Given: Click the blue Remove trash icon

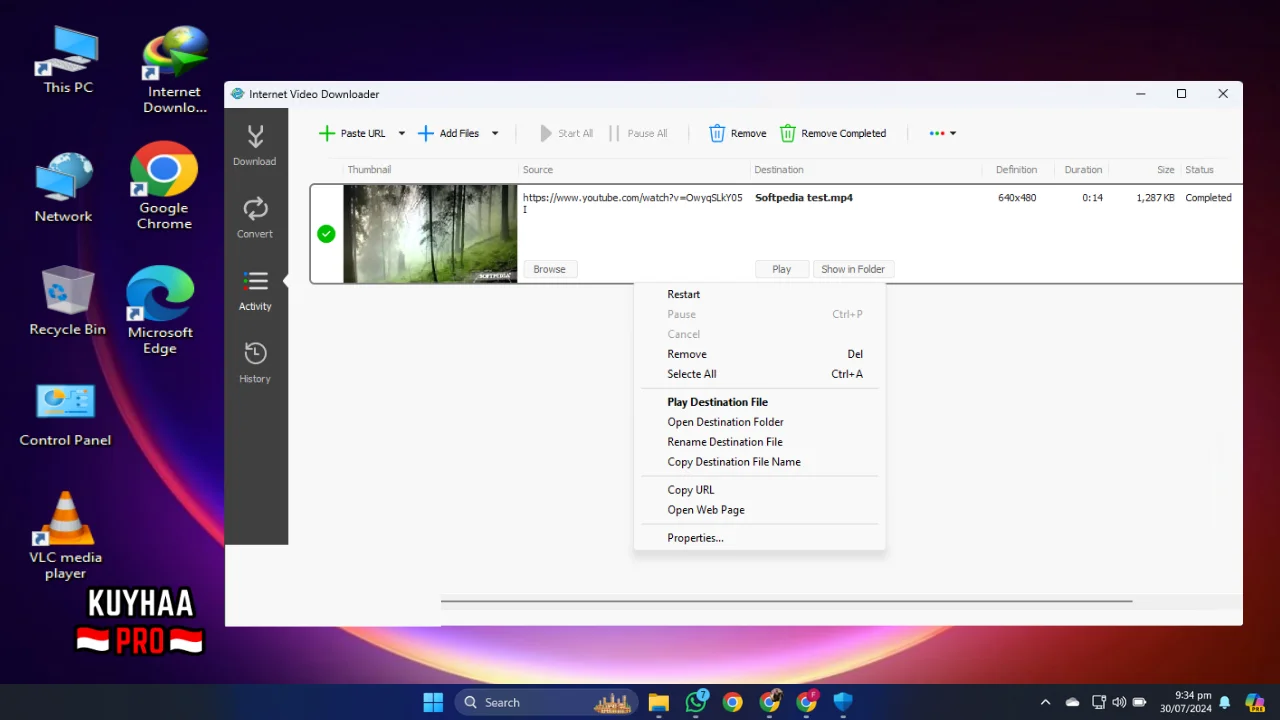Looking at the screenshot, I should 717,133.
